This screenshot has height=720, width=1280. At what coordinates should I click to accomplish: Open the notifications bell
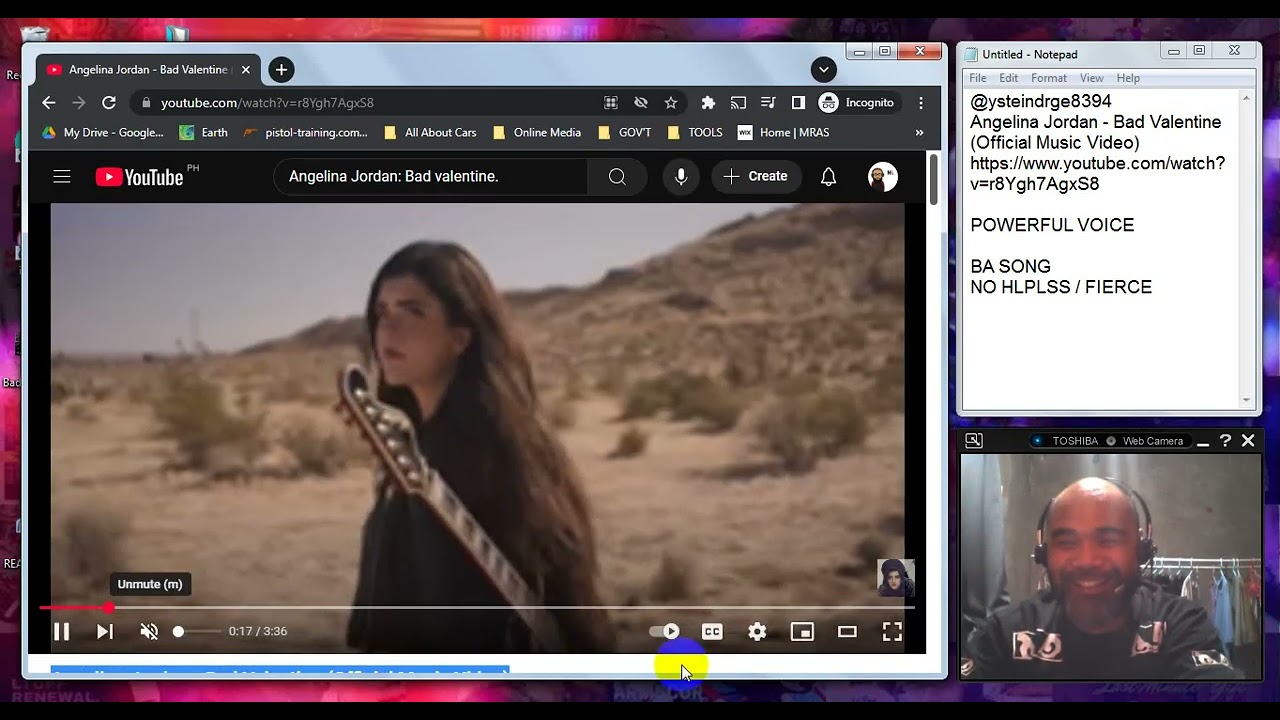pos(828,176)
